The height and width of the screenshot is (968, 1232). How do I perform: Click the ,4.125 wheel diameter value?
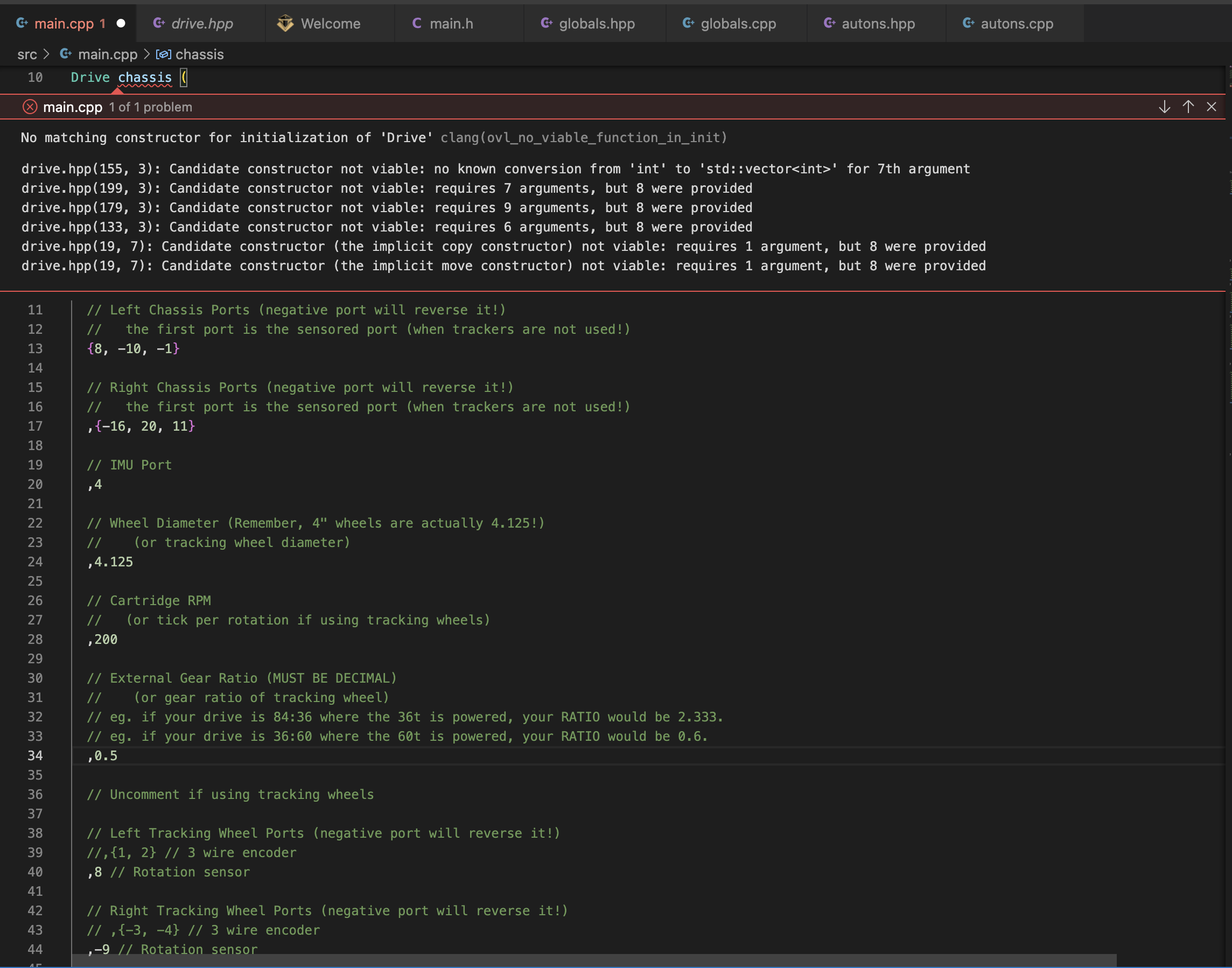click(x=110, y=562)
